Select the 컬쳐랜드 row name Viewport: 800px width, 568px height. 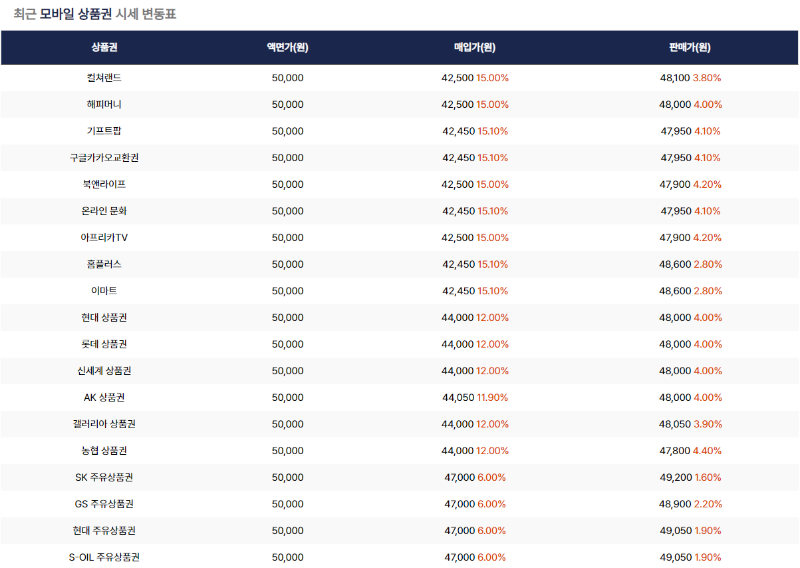pos(104,78)
